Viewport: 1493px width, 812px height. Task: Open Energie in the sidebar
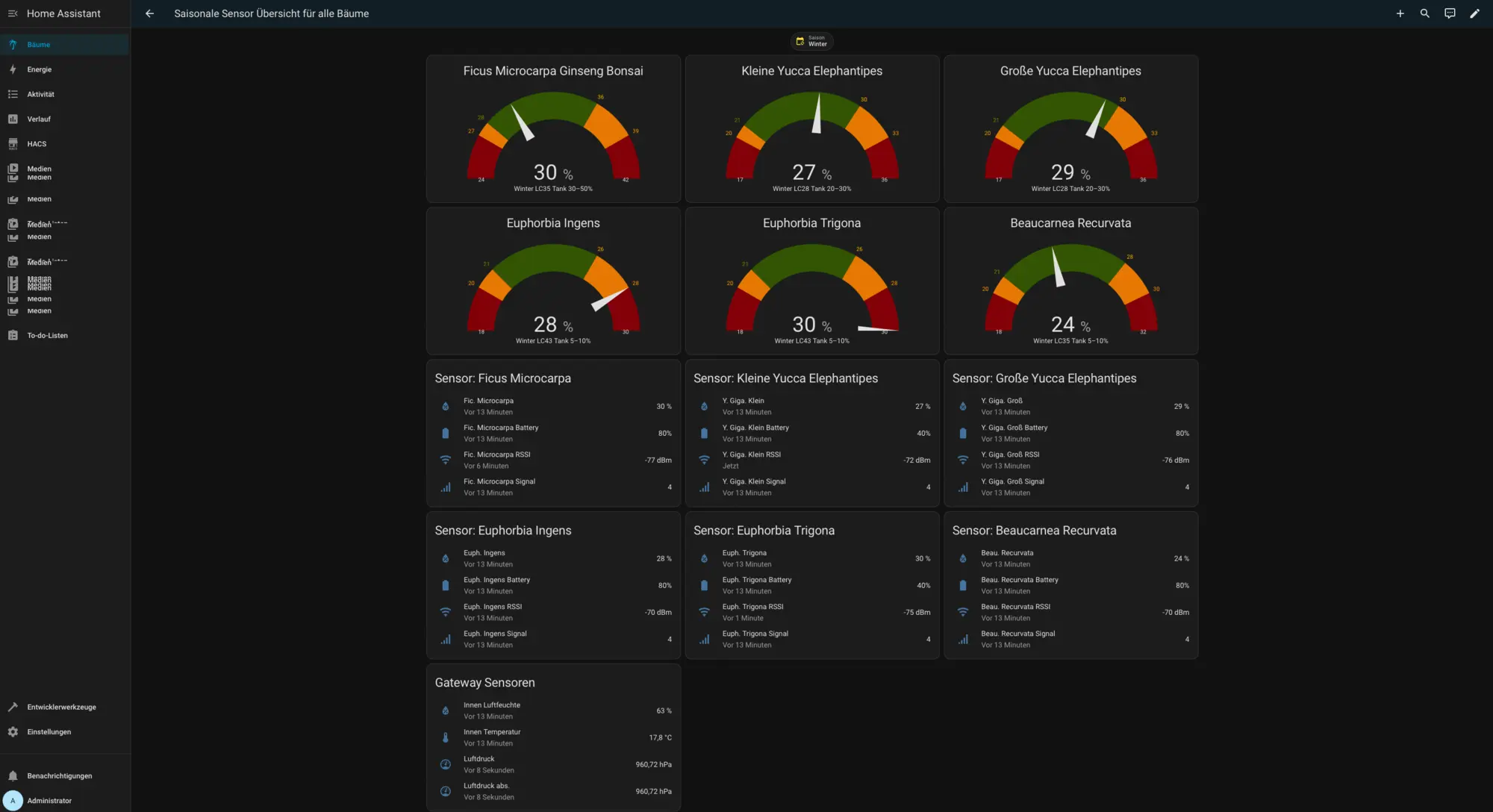40,69
